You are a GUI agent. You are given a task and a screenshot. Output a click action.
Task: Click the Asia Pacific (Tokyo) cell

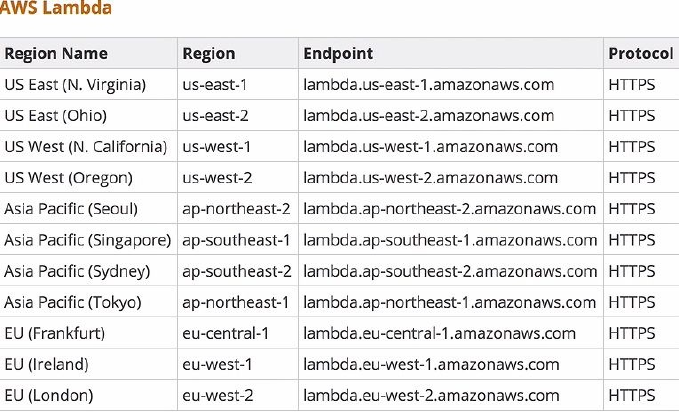click(73, 302)
